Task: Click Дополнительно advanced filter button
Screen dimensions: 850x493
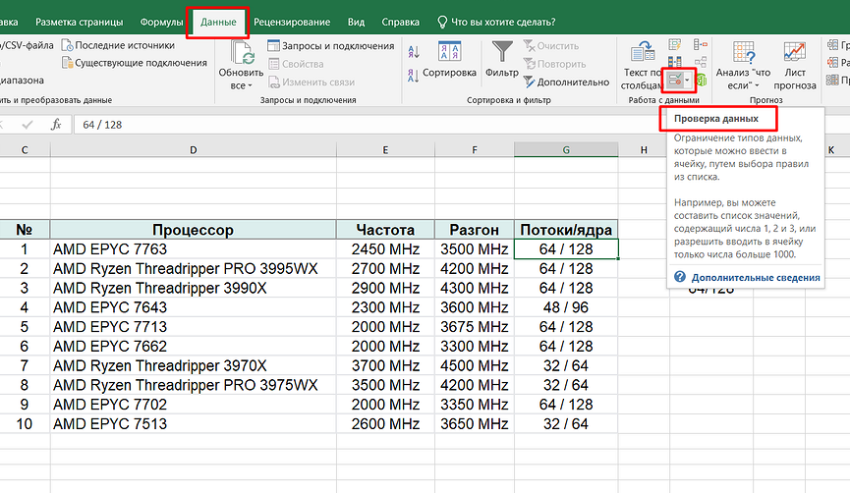Action: pos(564,82)
